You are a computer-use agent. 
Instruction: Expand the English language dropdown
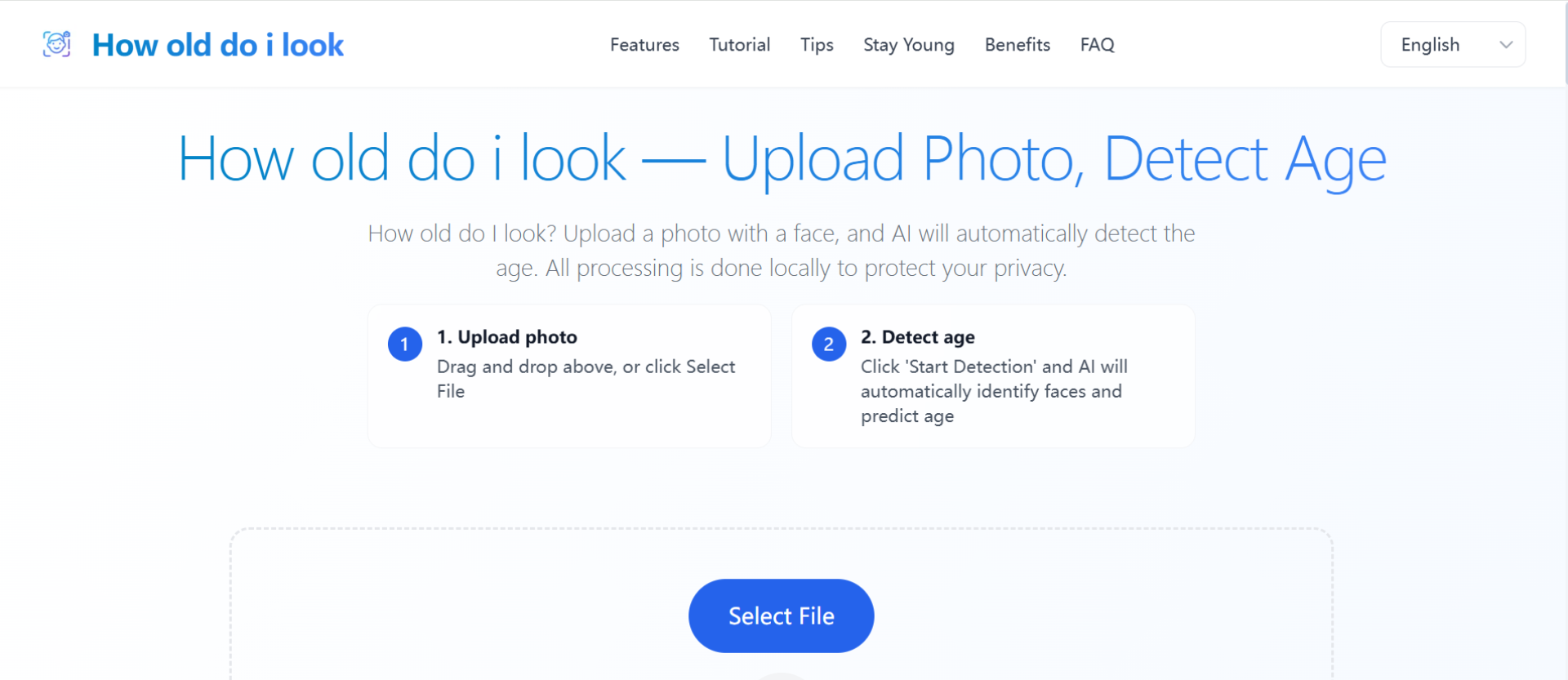(1452, 45)
